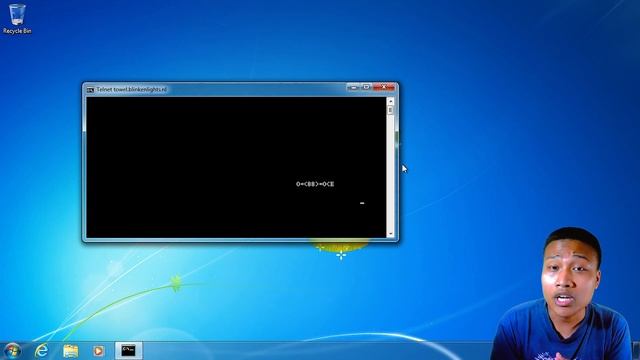640x360 pixels.
Task: Open the Recycle Bin desktop icon
Action: (x=17, y=19)
